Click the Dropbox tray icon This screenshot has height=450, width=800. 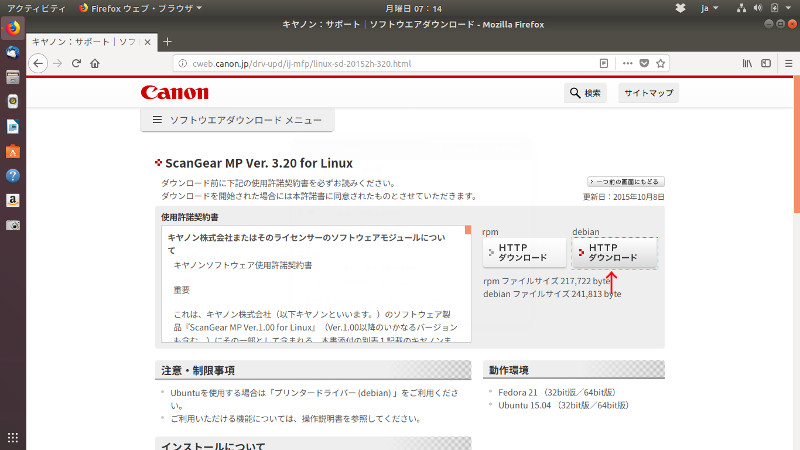coord(680,8)
